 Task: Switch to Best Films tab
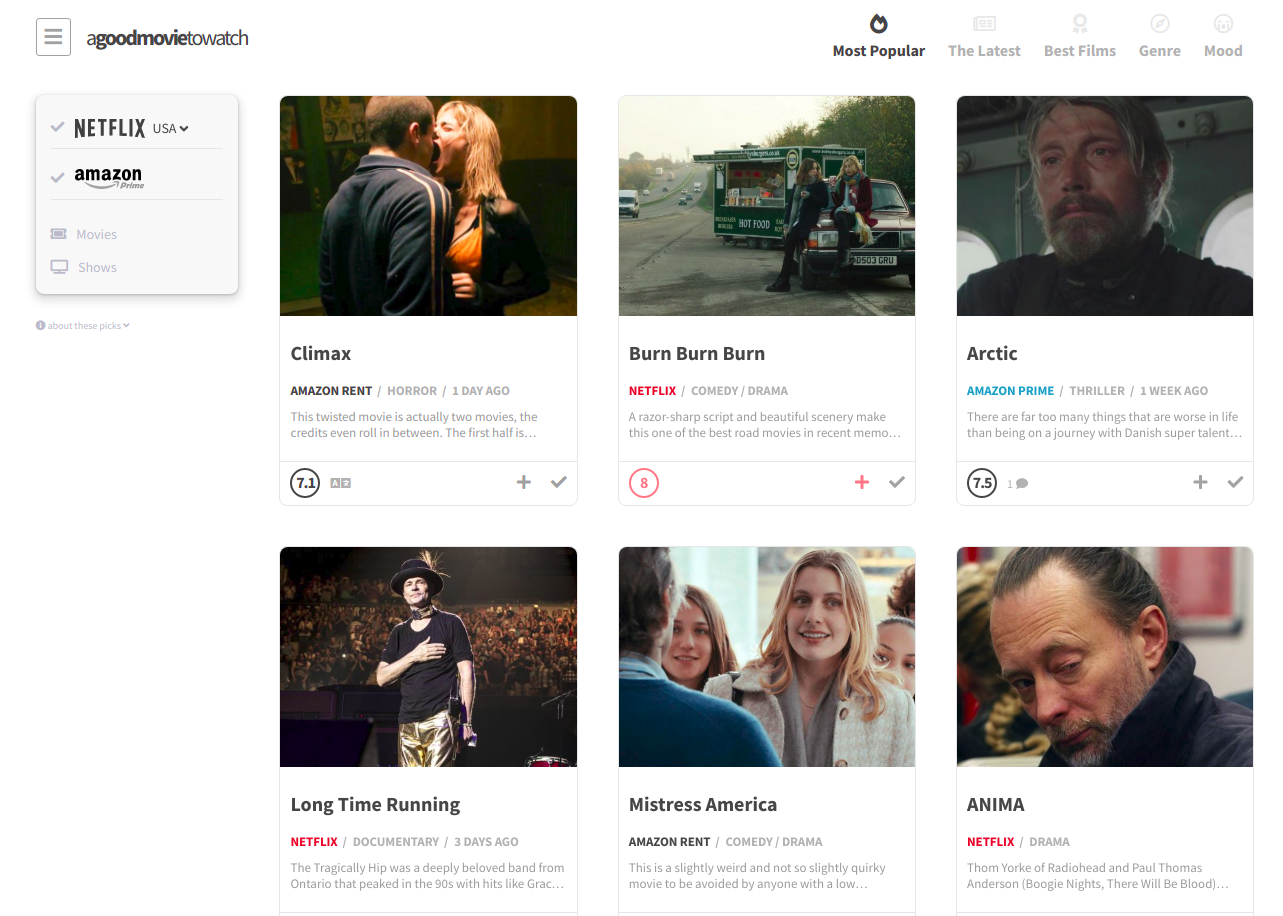[1079, 50]
